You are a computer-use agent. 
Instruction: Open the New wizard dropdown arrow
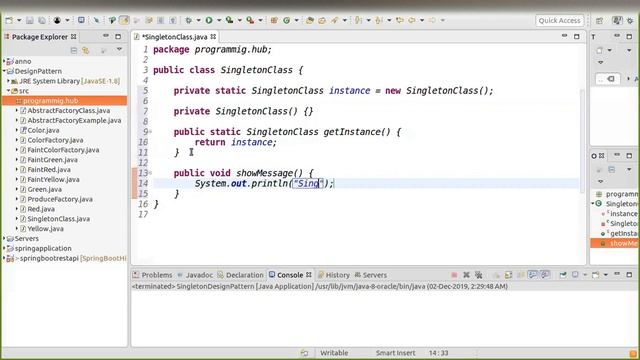coord(19,20)
